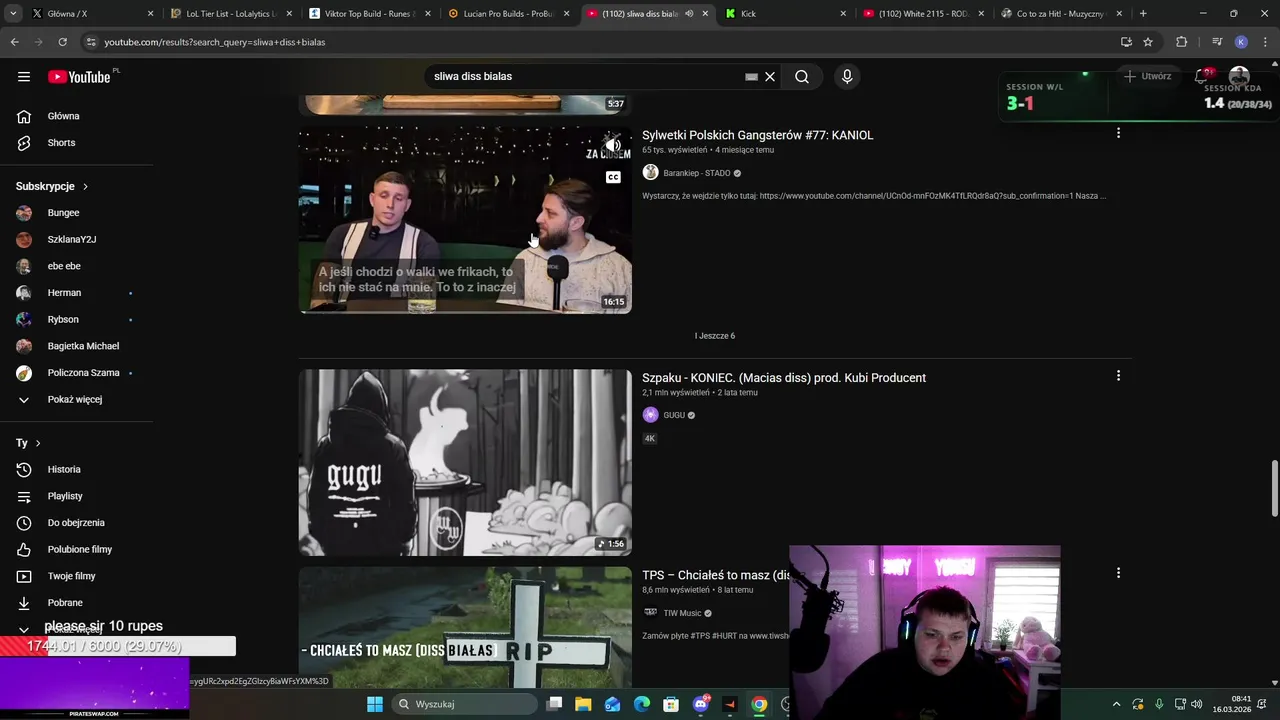Switch to the Co to za Hit! tab
The image size is (1280, 720).
coord(1061,14)
